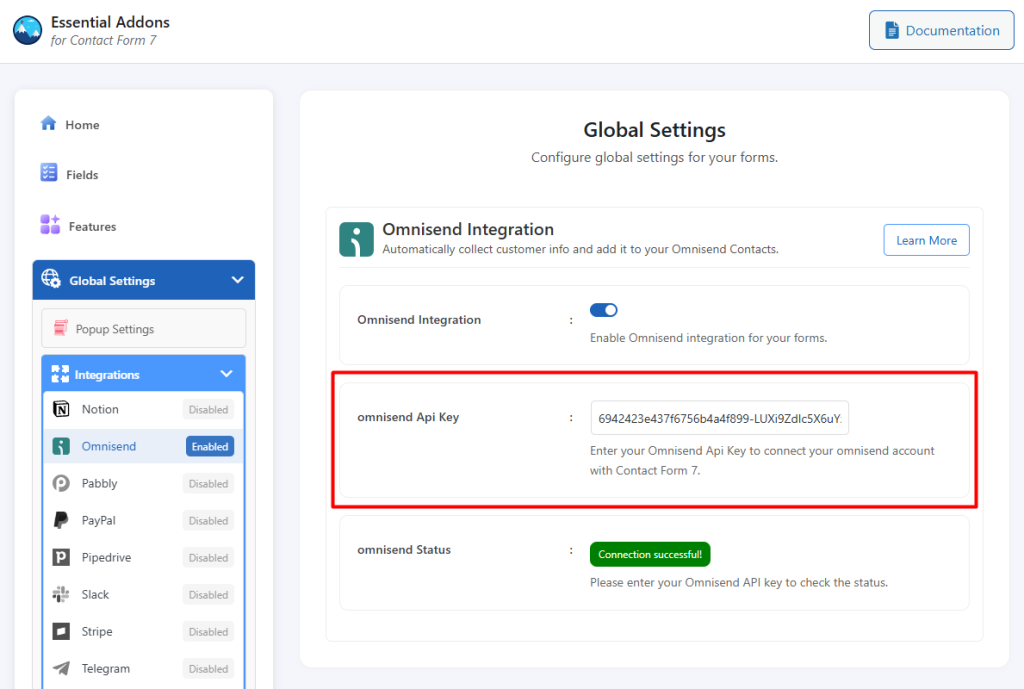This screenshot has width=1024, height=689.
Task: Click the Integrations puzzle icon
Action: [x=60, y=374]
